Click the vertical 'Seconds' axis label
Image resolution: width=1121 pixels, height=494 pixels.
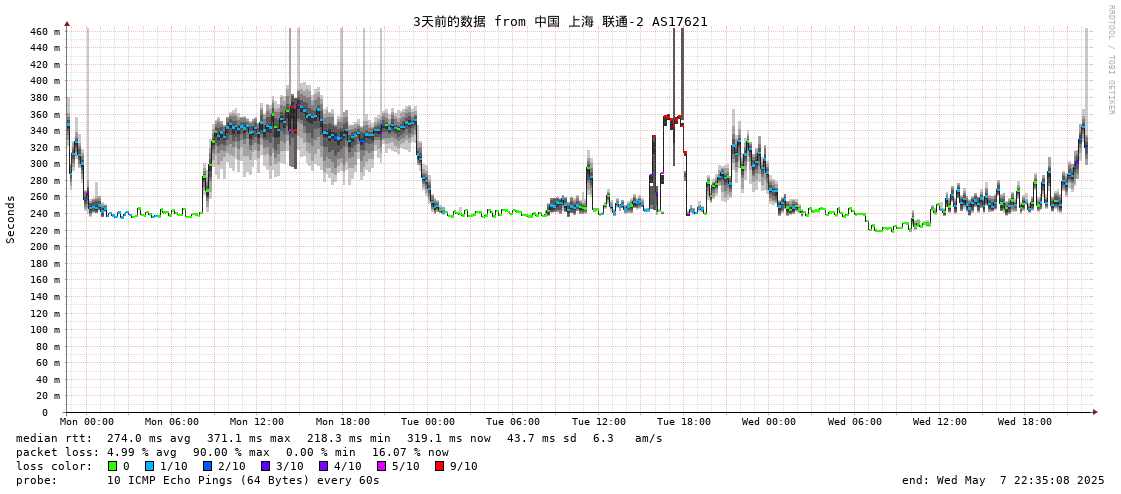click(x=11, y=219)
